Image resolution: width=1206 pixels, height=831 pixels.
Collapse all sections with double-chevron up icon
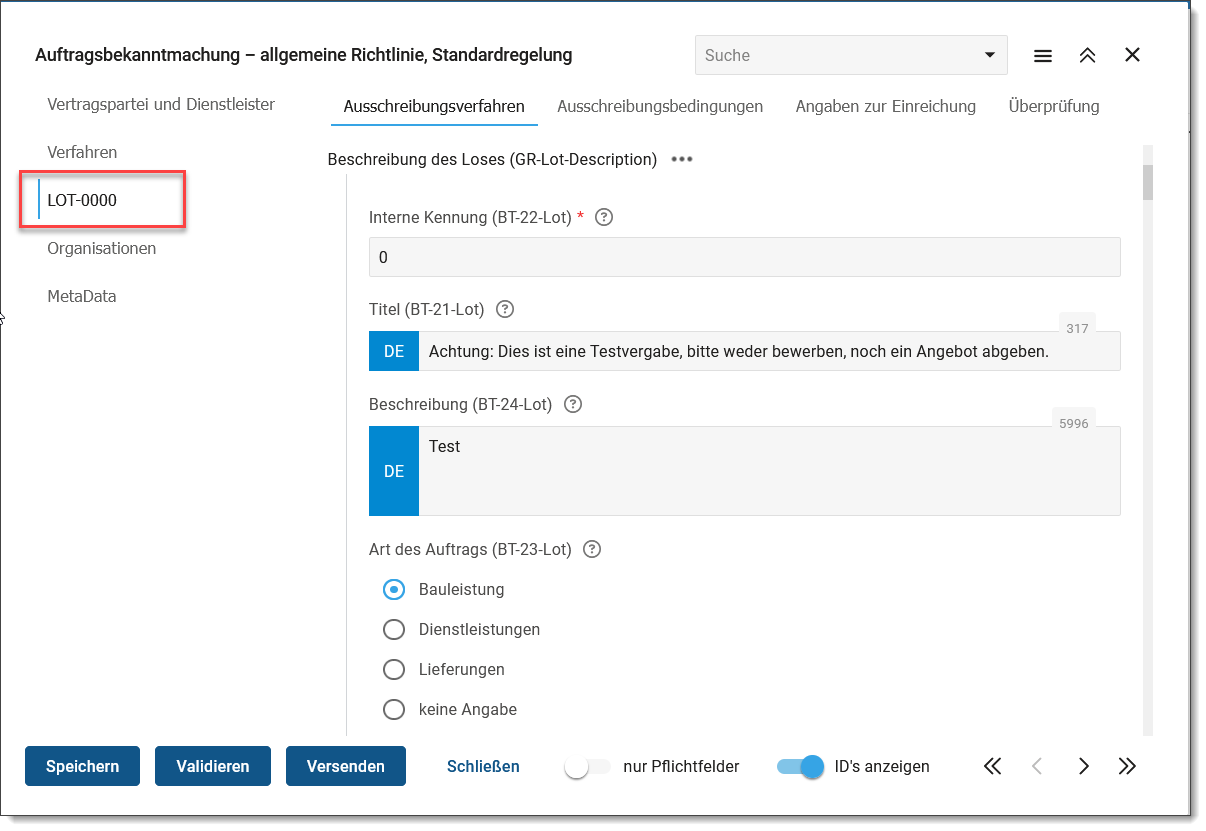click(1087, 56)
